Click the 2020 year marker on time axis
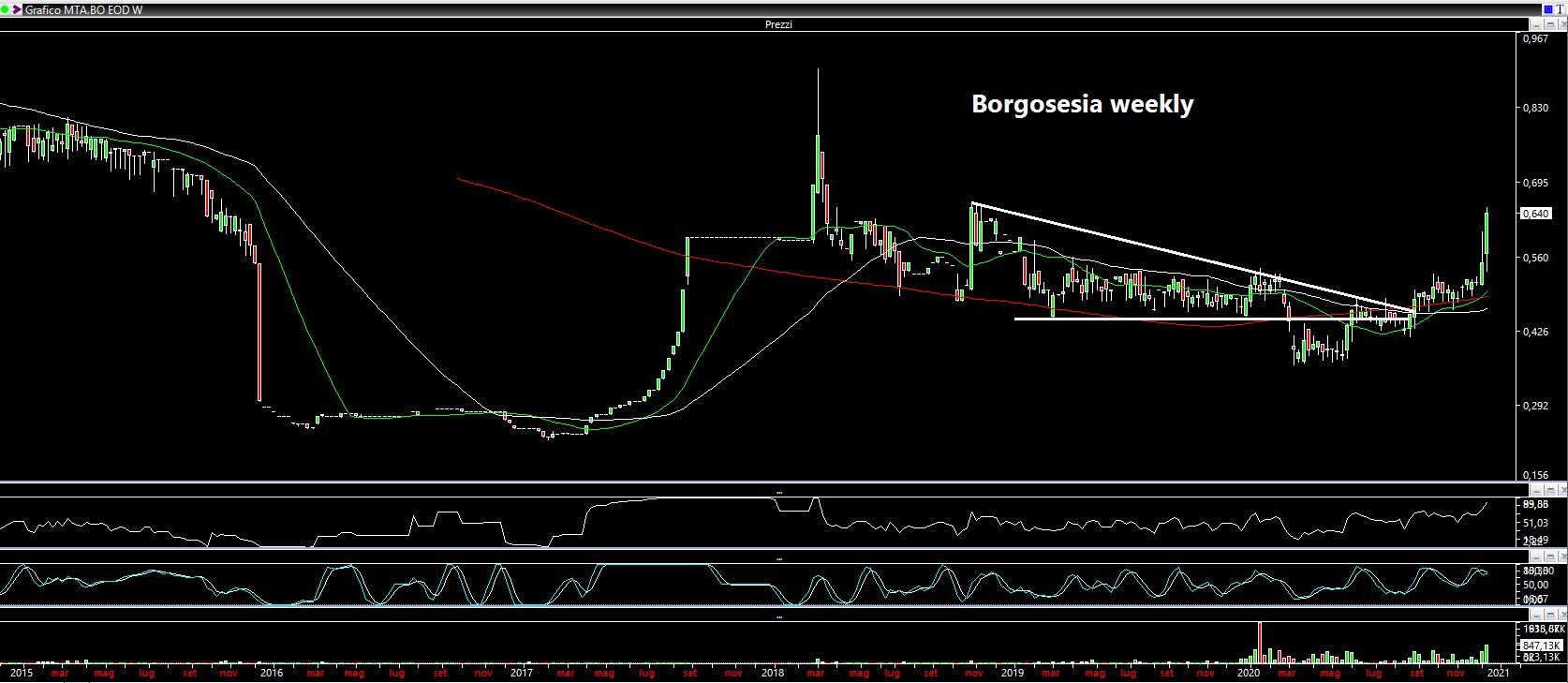 (1248, 673)
